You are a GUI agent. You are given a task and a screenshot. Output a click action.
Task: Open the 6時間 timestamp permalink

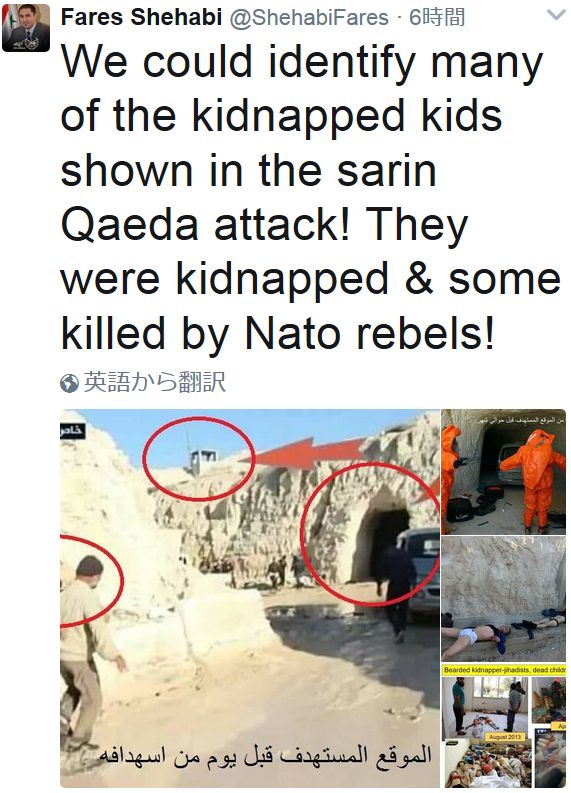(437, 18)
